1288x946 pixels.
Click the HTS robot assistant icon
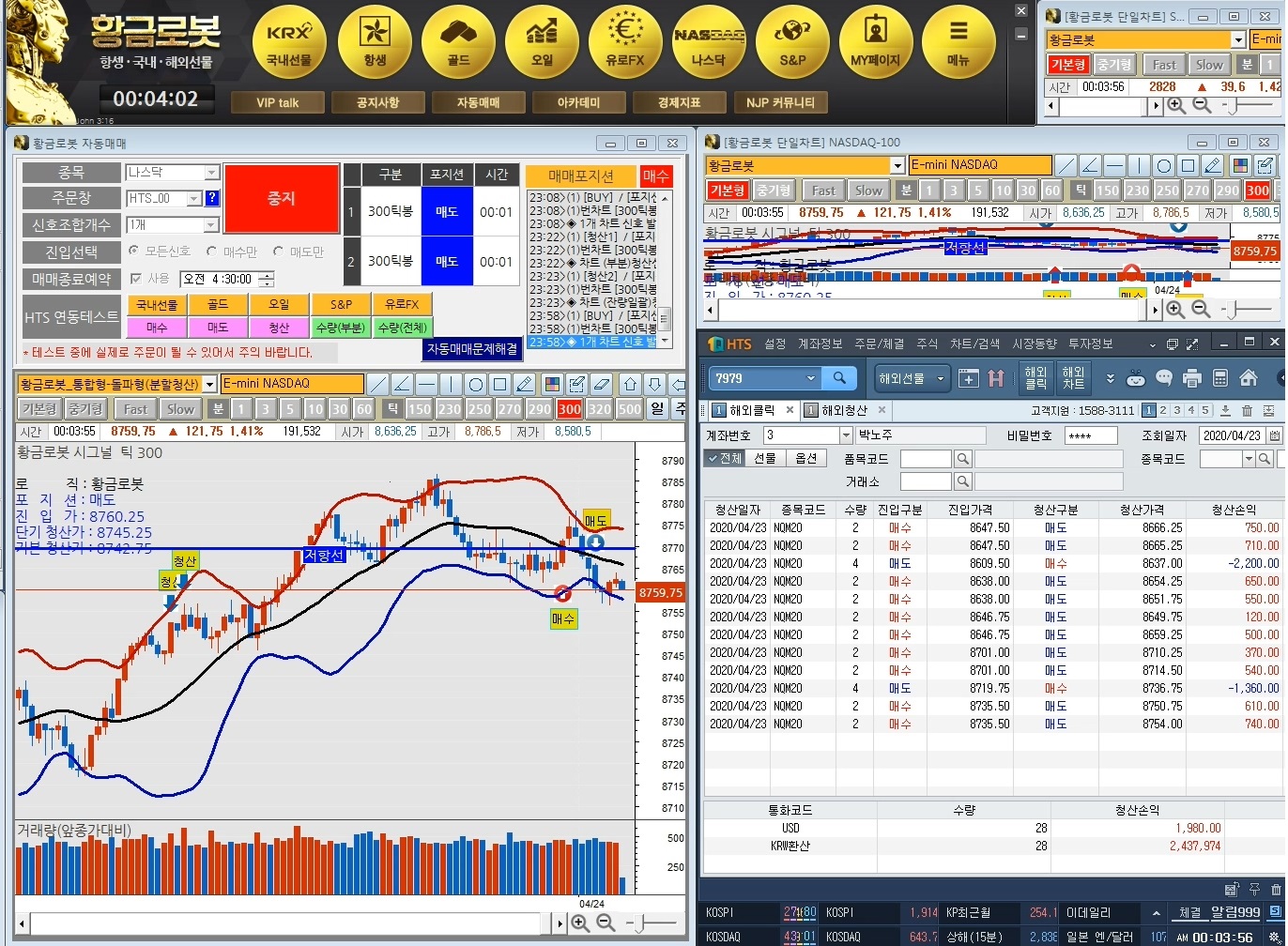point(1136,378)
